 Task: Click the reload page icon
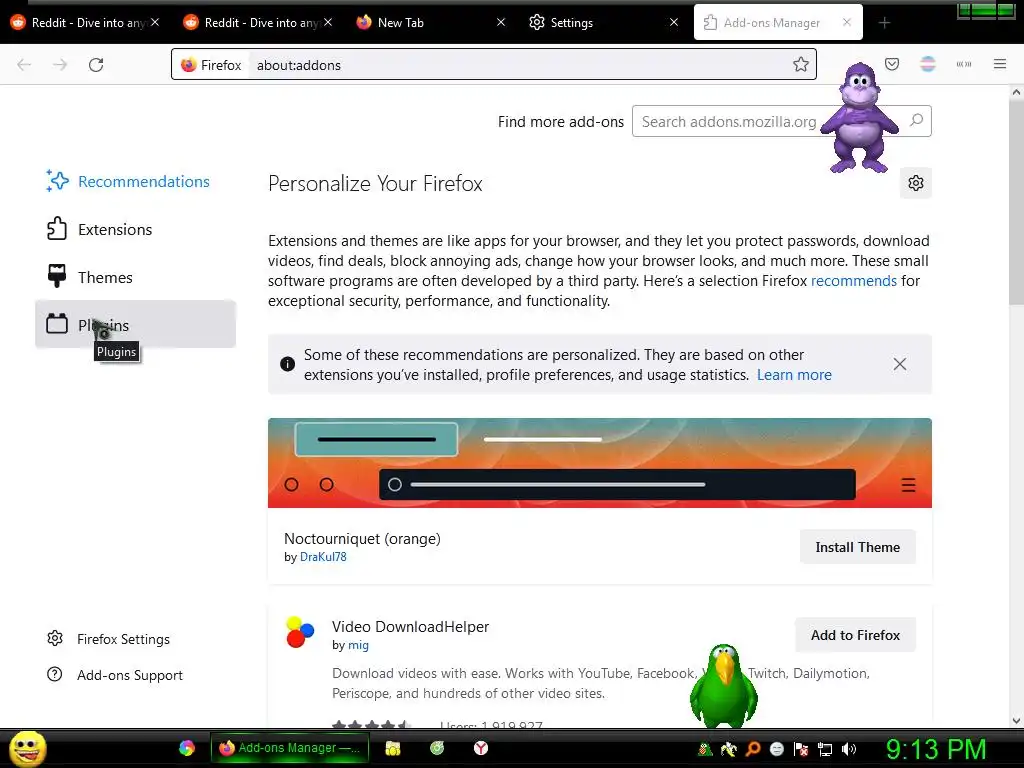[96, 65]
